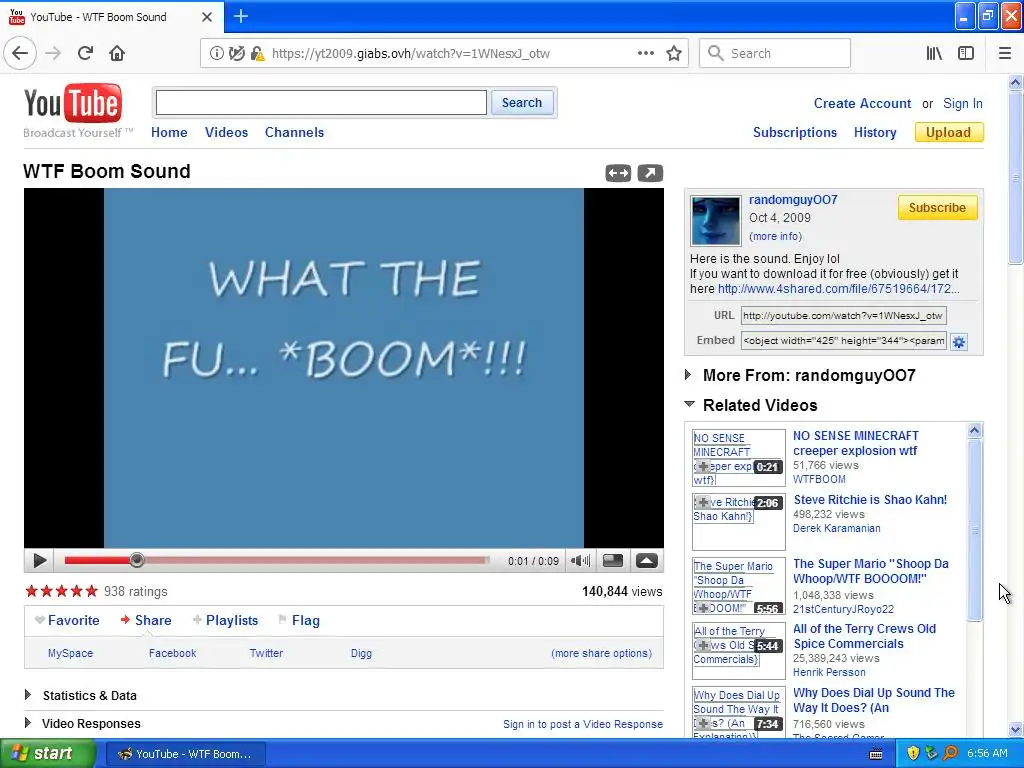
Task: Add NO SENSE MINECRAFT video to queue
Action: click(x=703, y=466)
